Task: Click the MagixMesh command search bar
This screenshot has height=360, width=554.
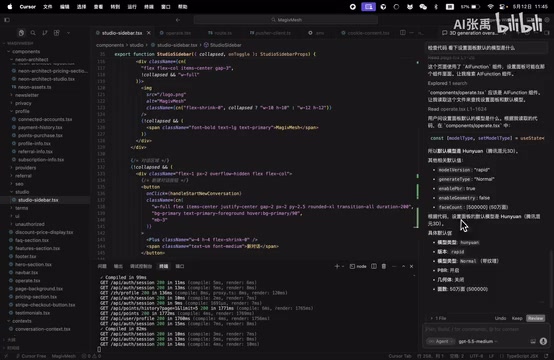Action: point(286,20)
